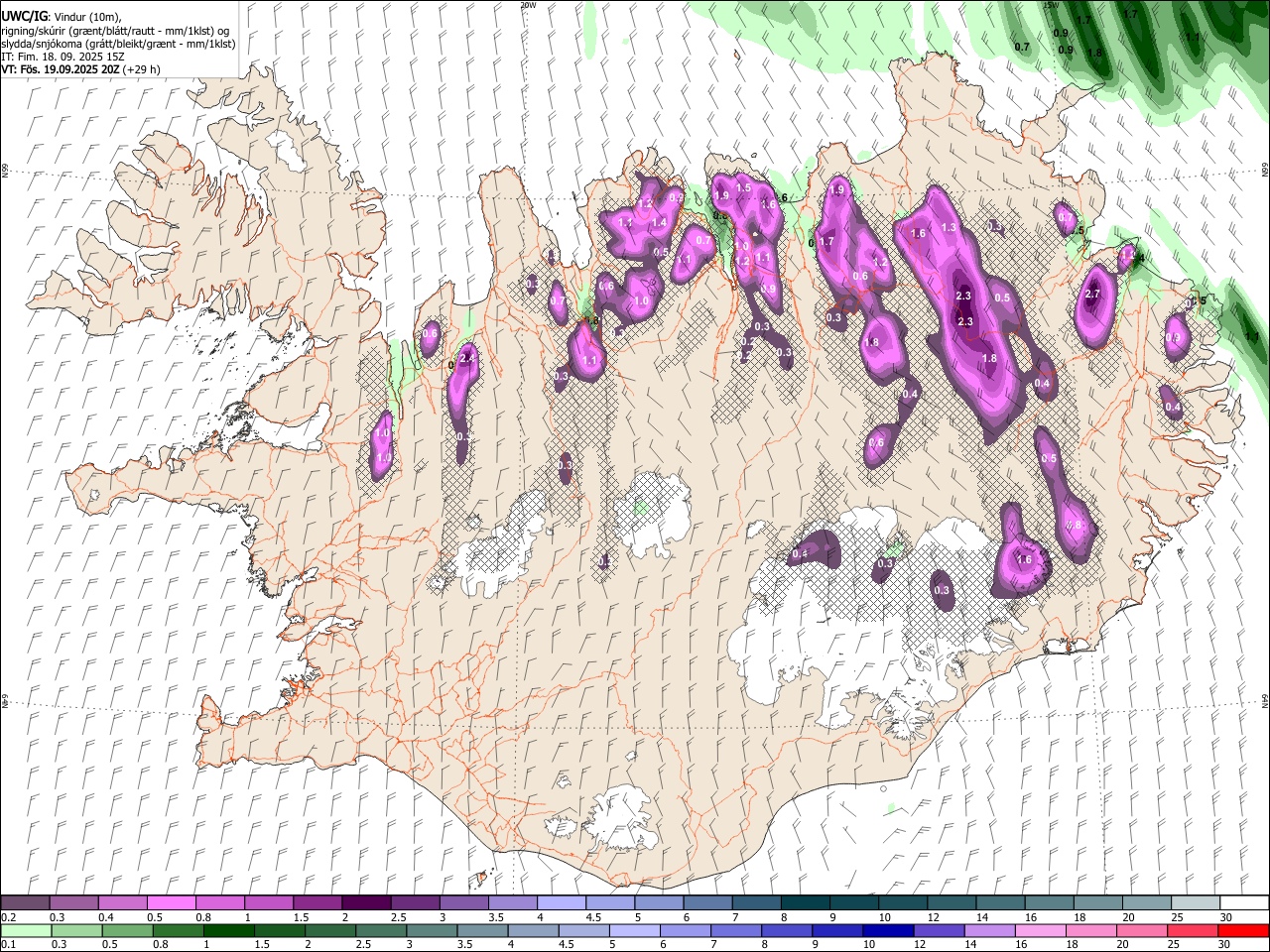Pick the rain-scale swatch between 2 and 2.5
Image resolution: width=1270 pixels, height=952 pixels.
pos(330,930)
